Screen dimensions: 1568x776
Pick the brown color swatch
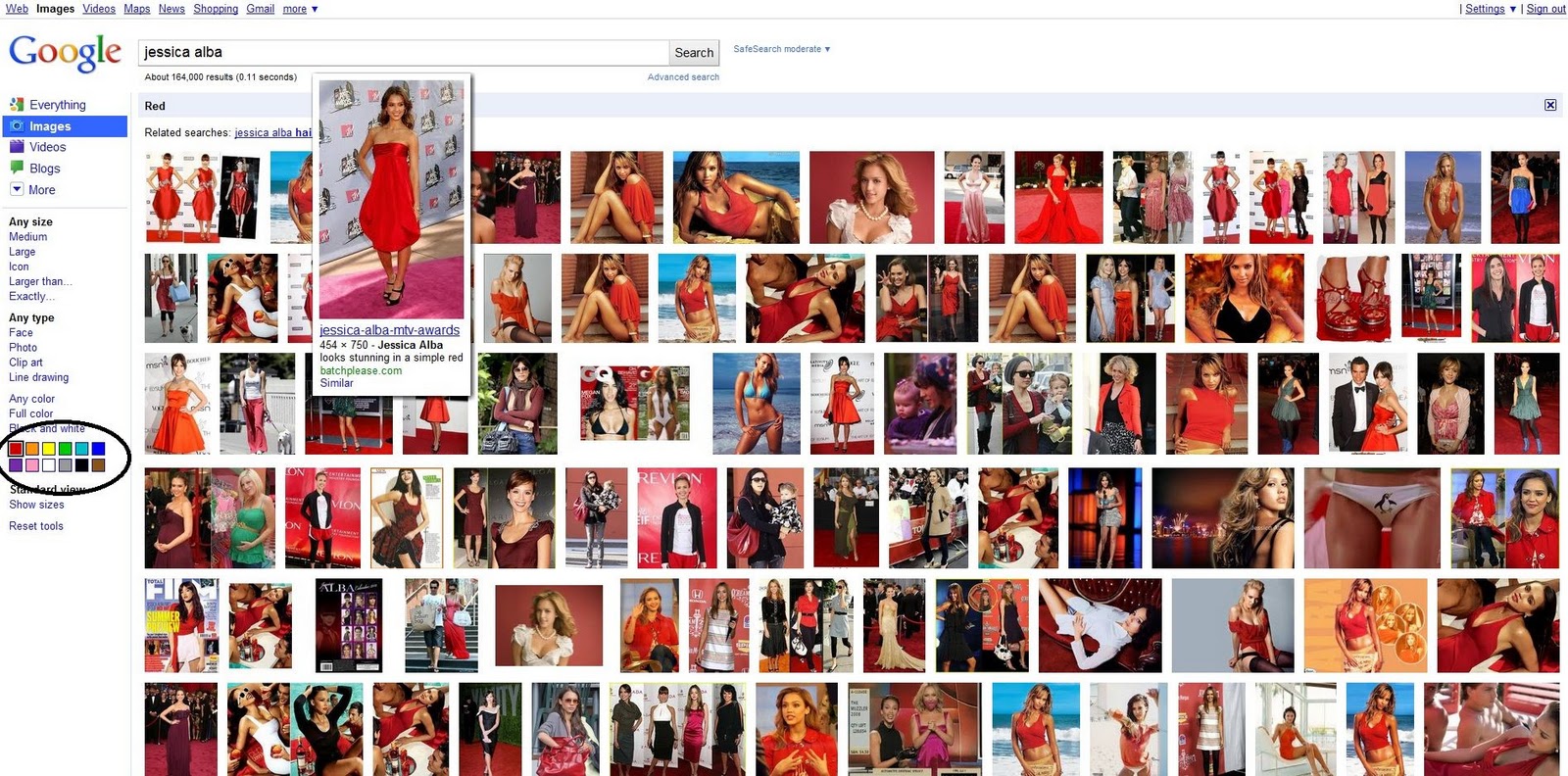point(98,465)
